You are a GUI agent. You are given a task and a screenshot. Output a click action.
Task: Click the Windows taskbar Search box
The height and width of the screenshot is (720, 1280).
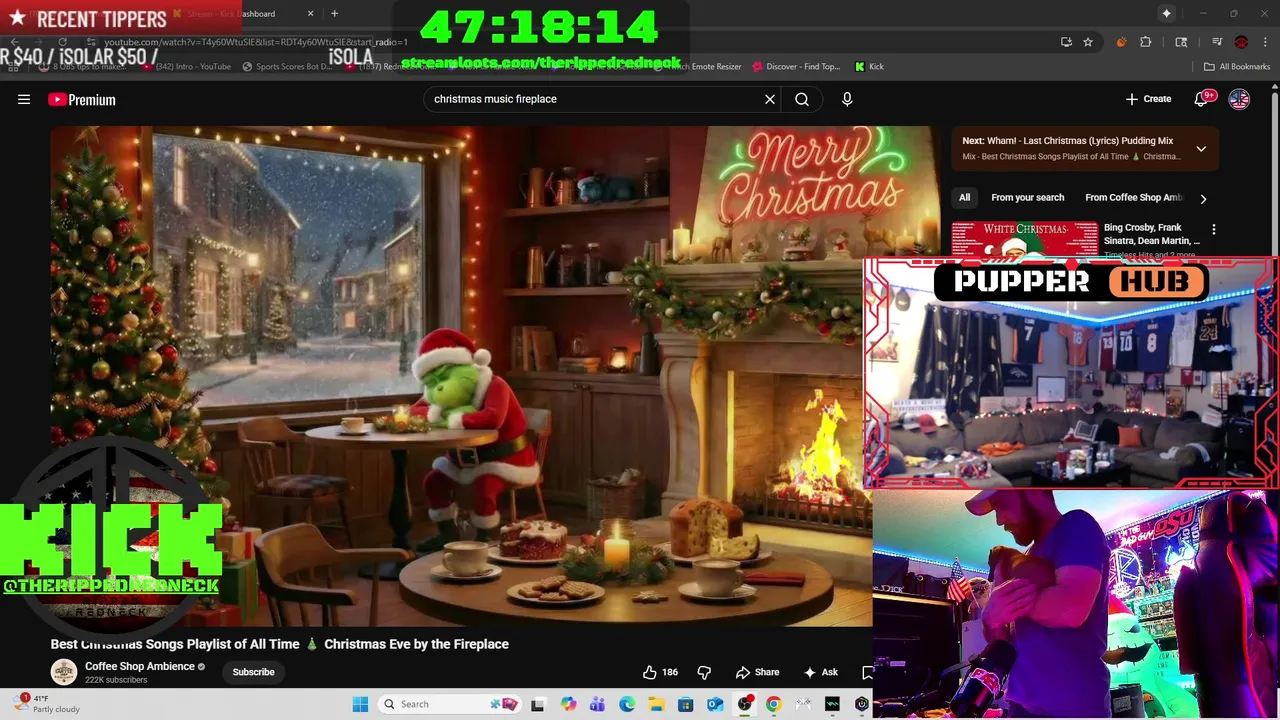448,704
